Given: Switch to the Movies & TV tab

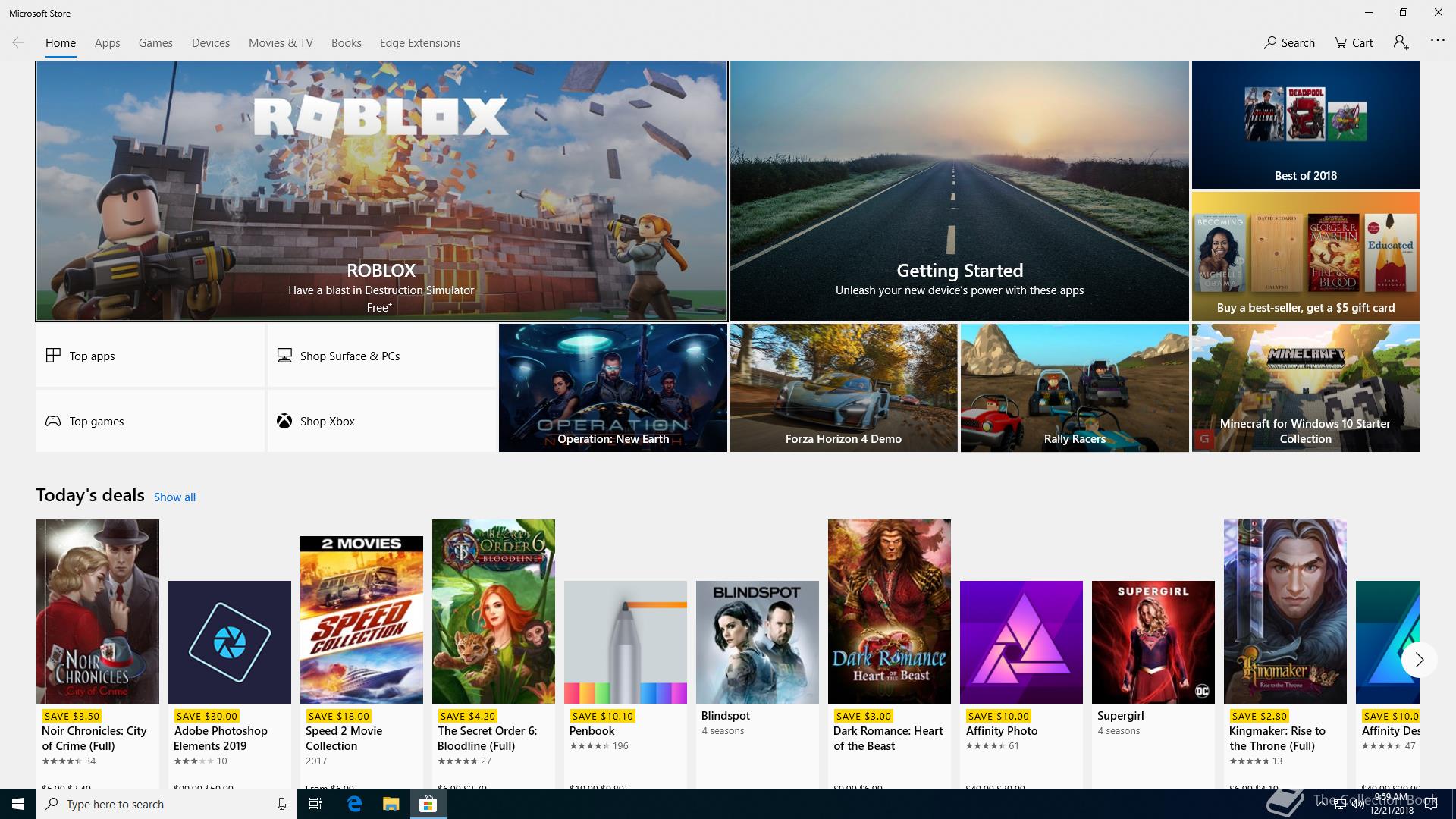Looking at the screenshot, I should tap(281, 43).
